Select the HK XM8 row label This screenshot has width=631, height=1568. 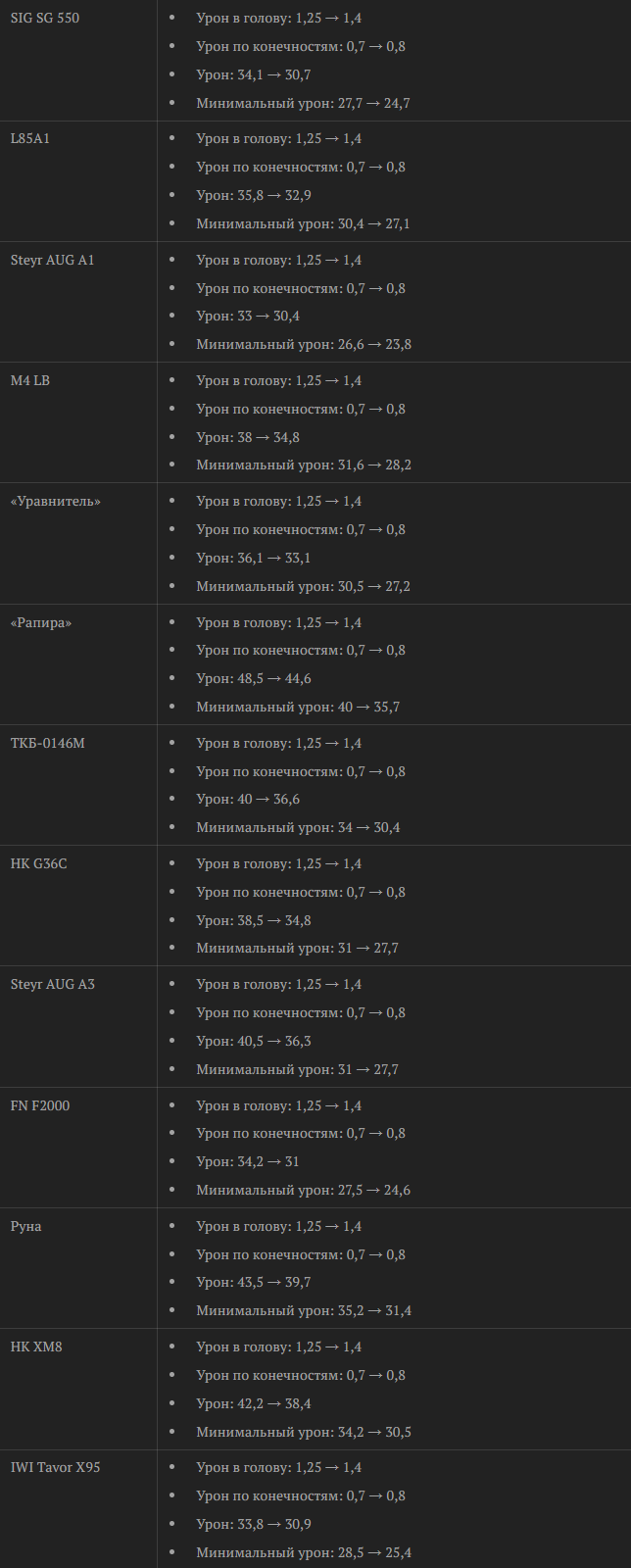36,1347
